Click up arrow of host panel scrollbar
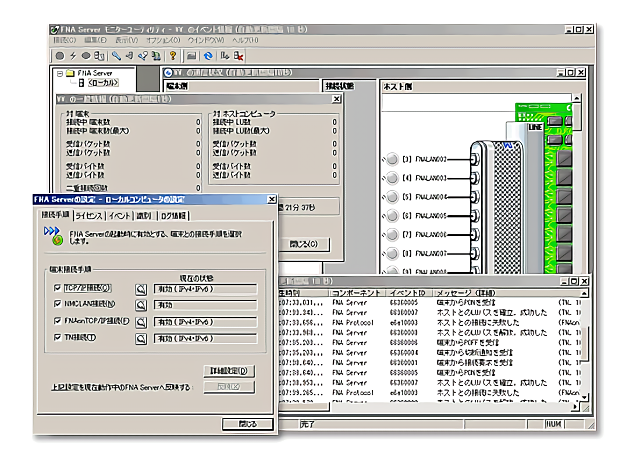640x465 pixels. point(576,98)
